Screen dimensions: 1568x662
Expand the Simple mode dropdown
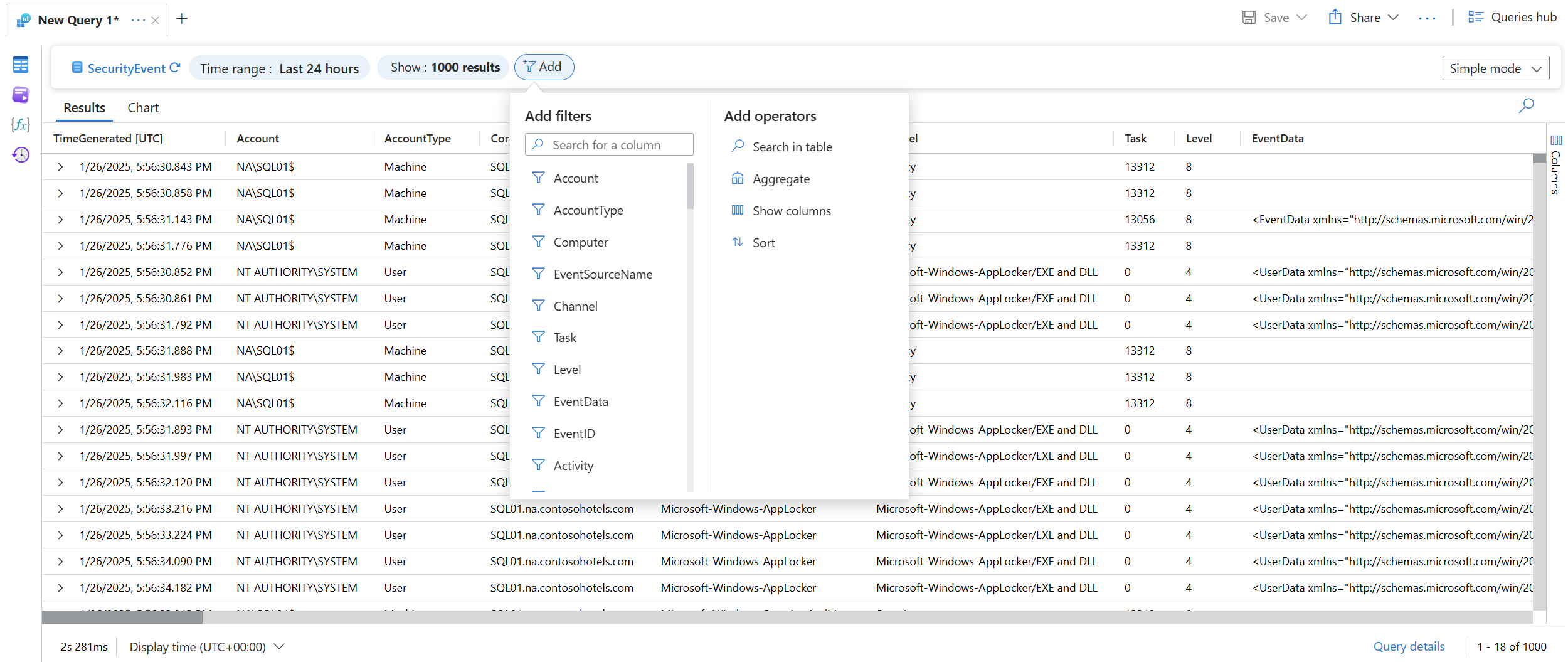[1495, 68]
